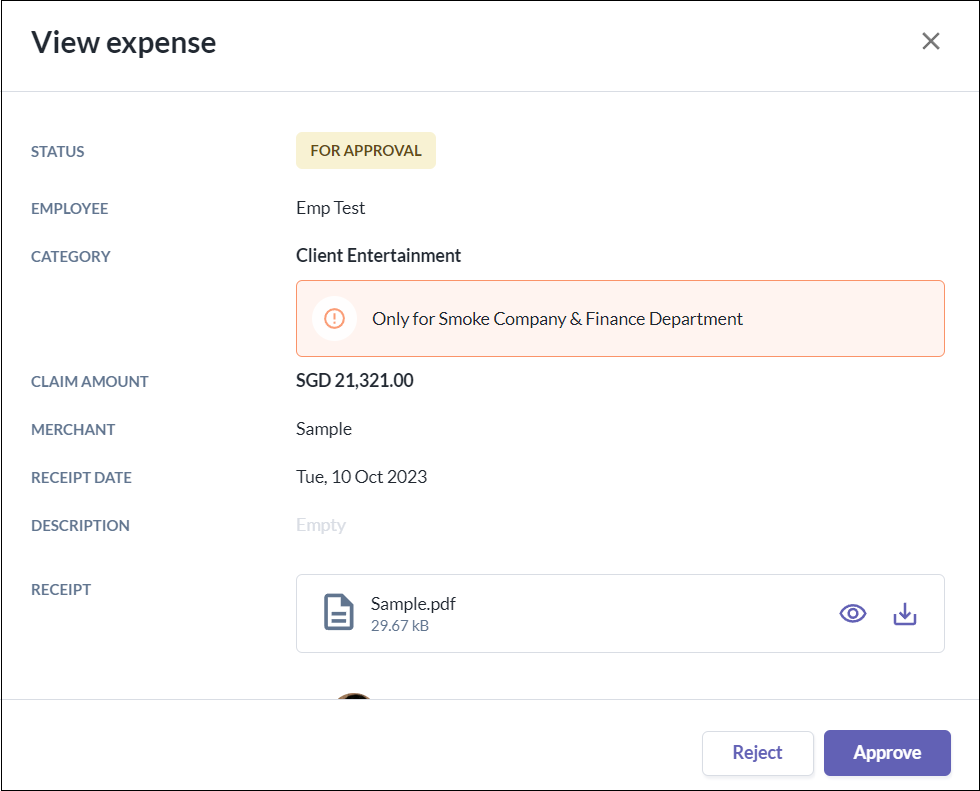
Task: Click the warning icon in the category notice
Action: pos(334,319)
